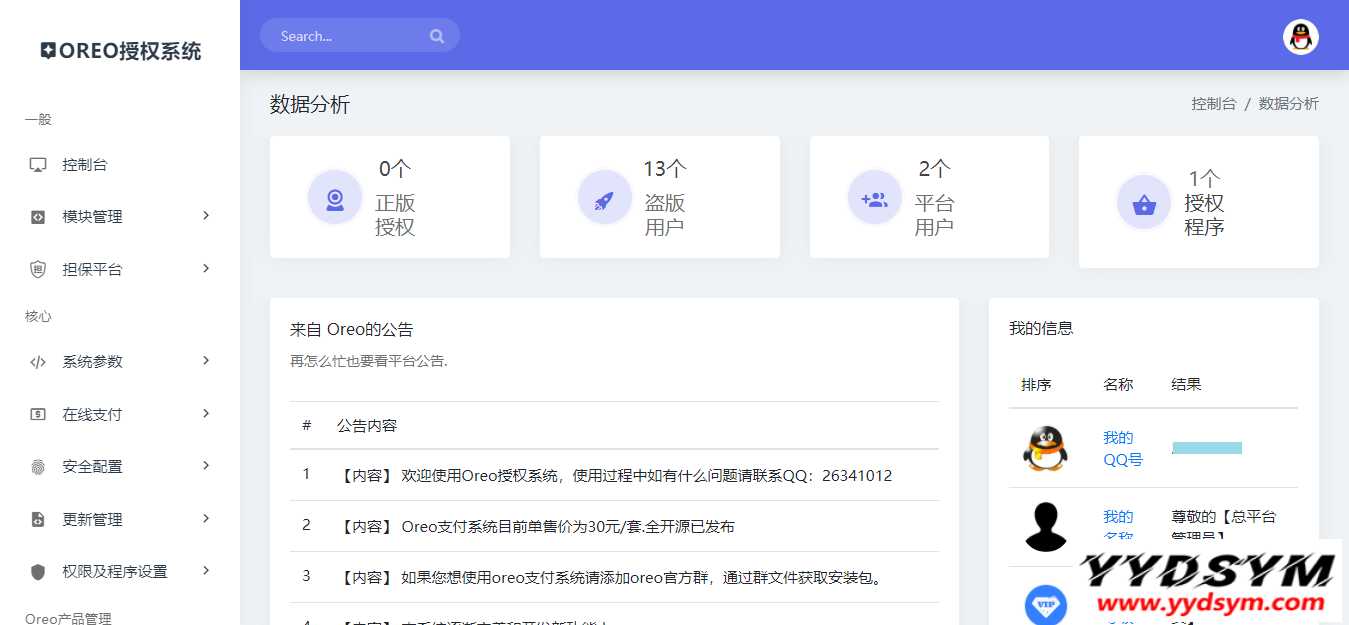Image resolution: width=1349 pixels, height=625 pixels.
Task: Expand the 模块管理 submenu arrow
Action: [x=206, y=216]
